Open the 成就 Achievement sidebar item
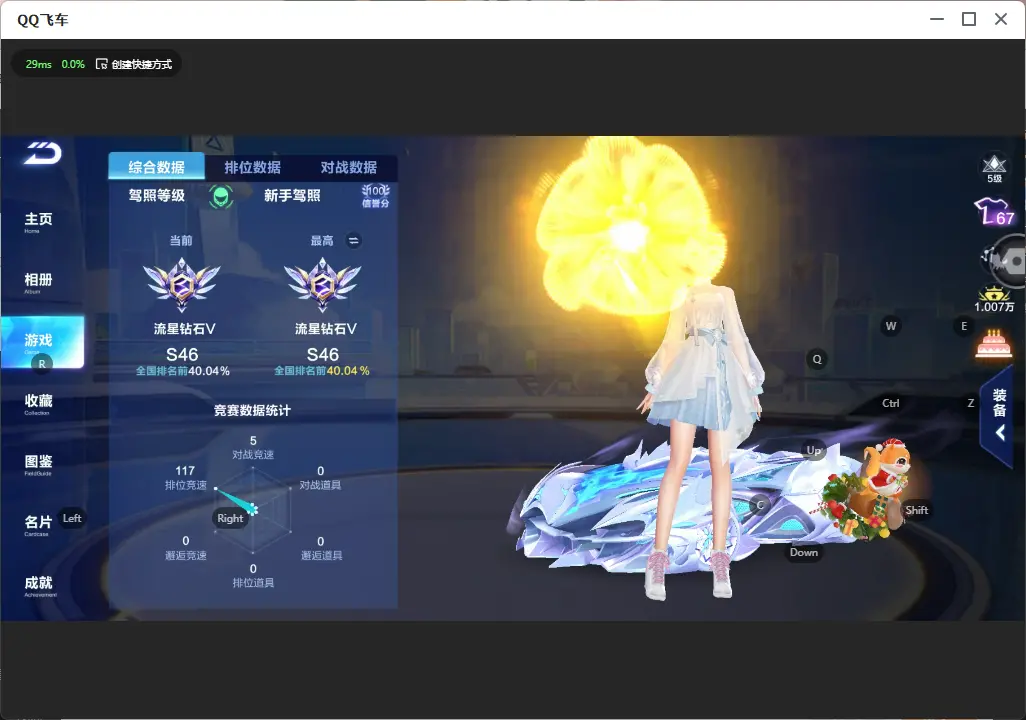 (x=39, y=586)
